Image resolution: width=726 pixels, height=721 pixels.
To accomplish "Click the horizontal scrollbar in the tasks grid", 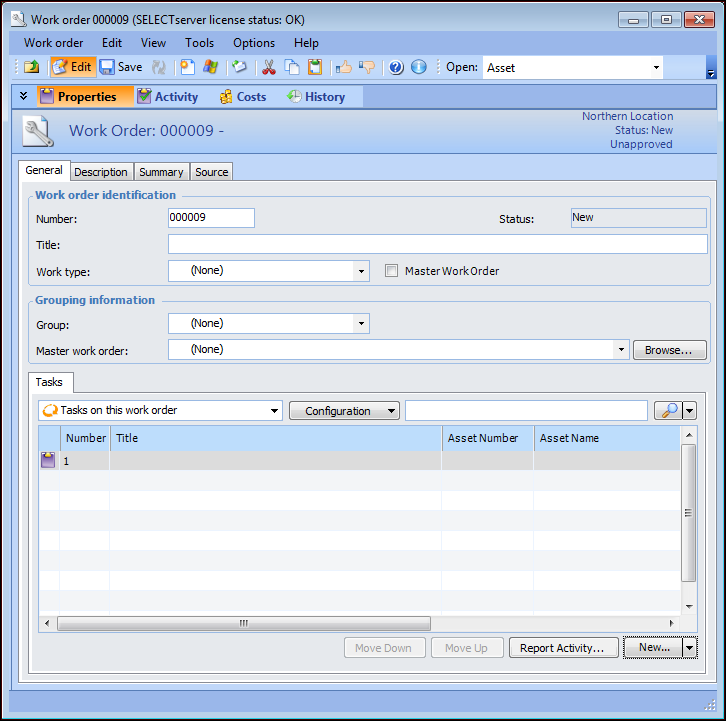I will [x=243, y=623].
